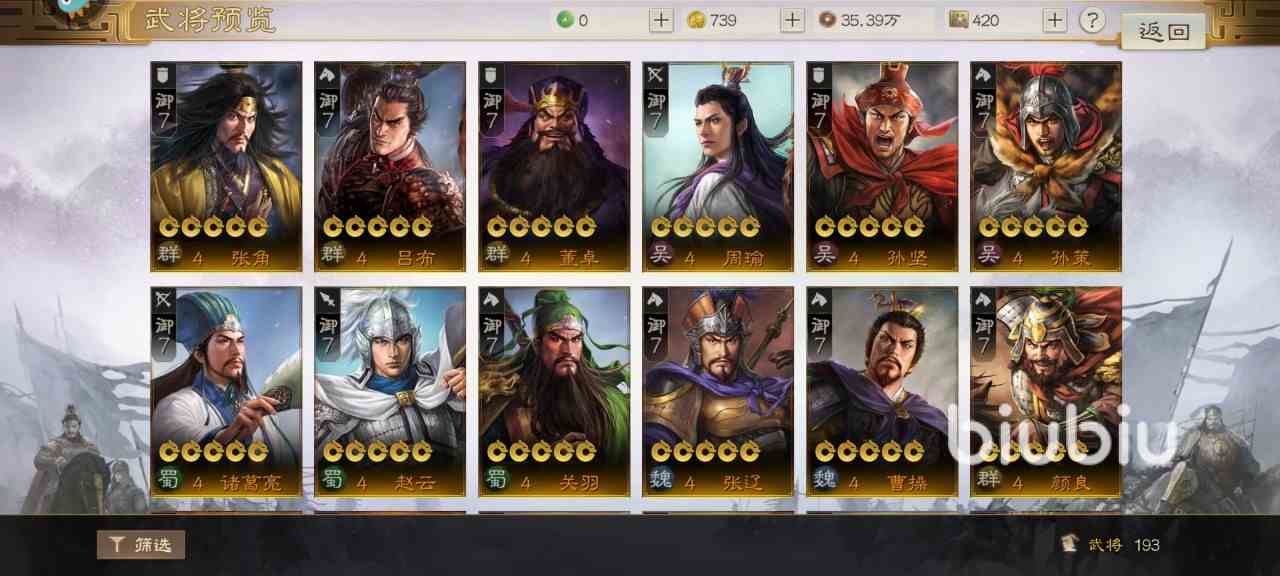Choose the 周瑜 general card
This screenshot has width=1280, height=576.
point(718,167)
